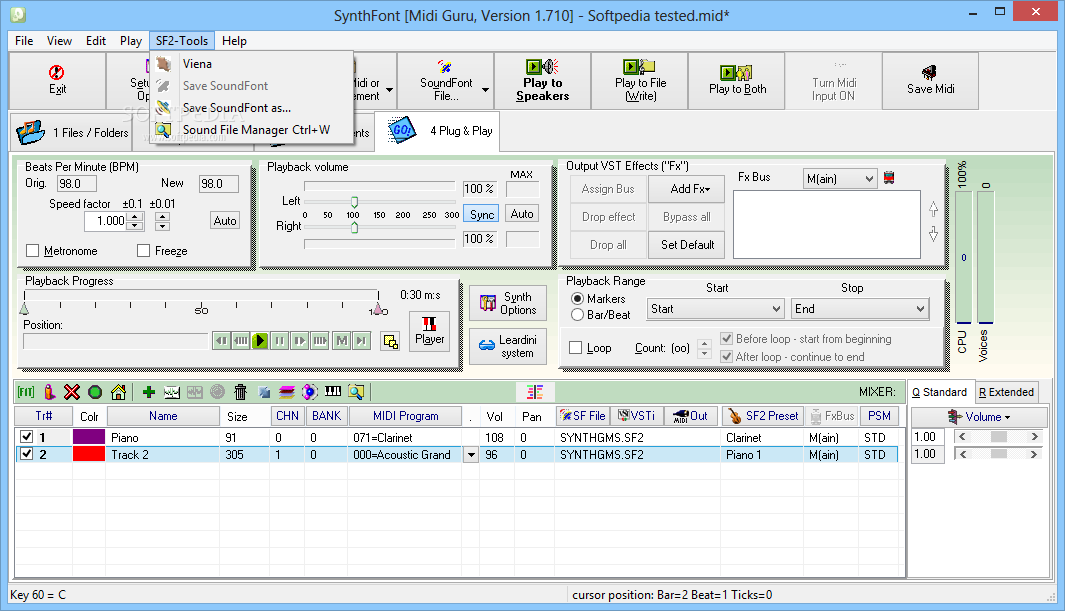
Task: Click the yellow overlapping squares icon beside Player
Action: point(391,341)
